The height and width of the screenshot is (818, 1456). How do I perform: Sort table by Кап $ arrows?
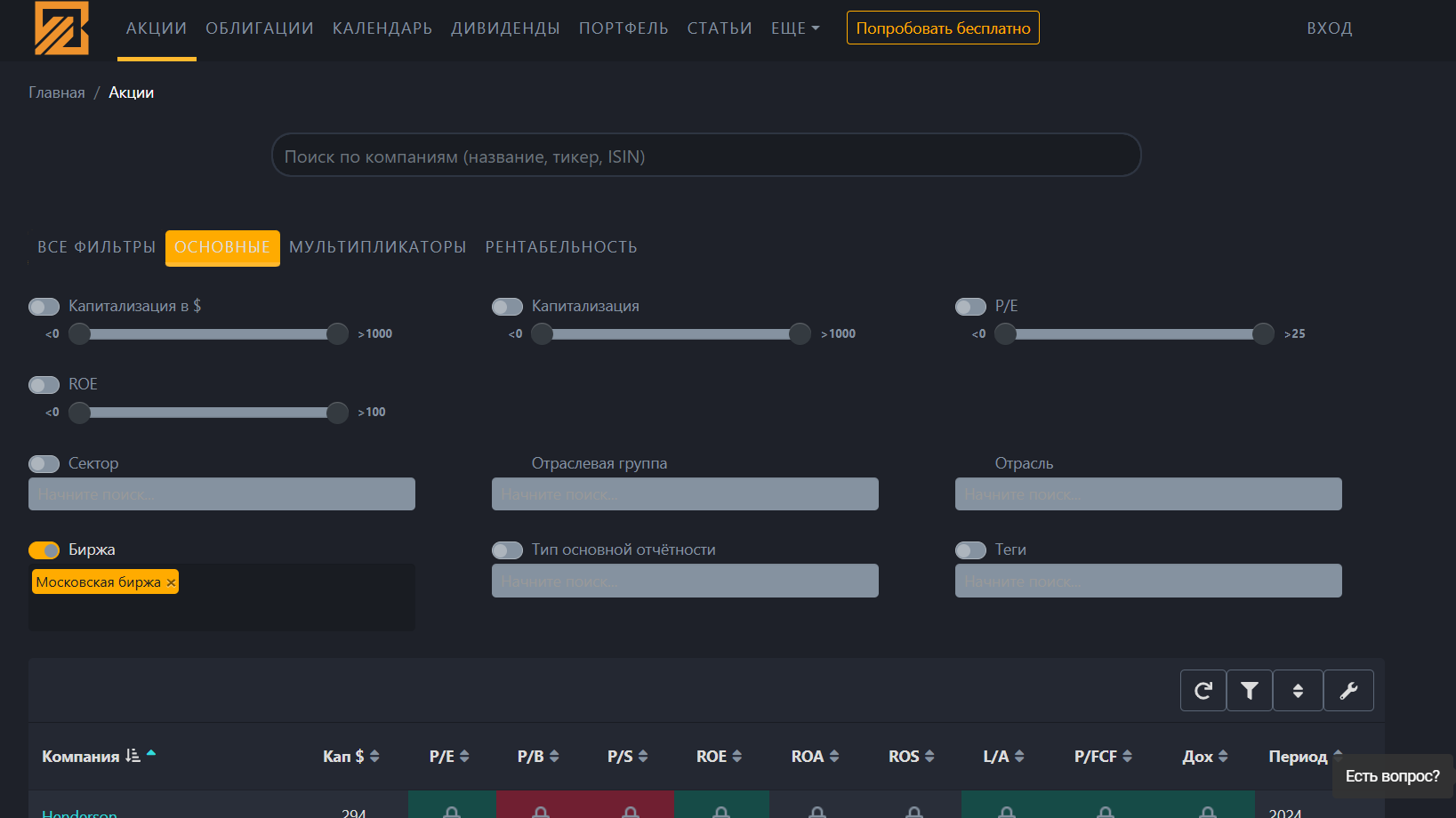[x=374, y=757]
